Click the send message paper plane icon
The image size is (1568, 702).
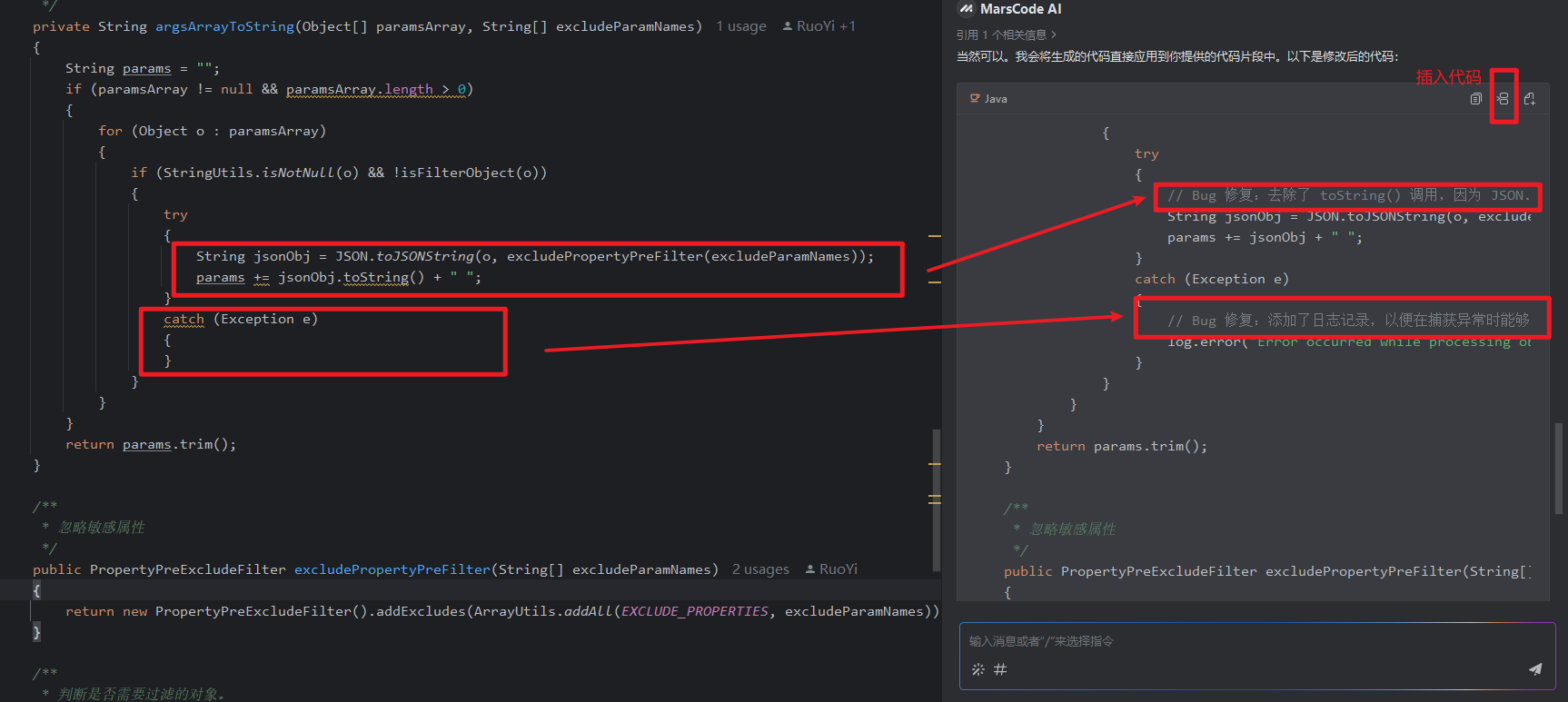click(1535, 669)
